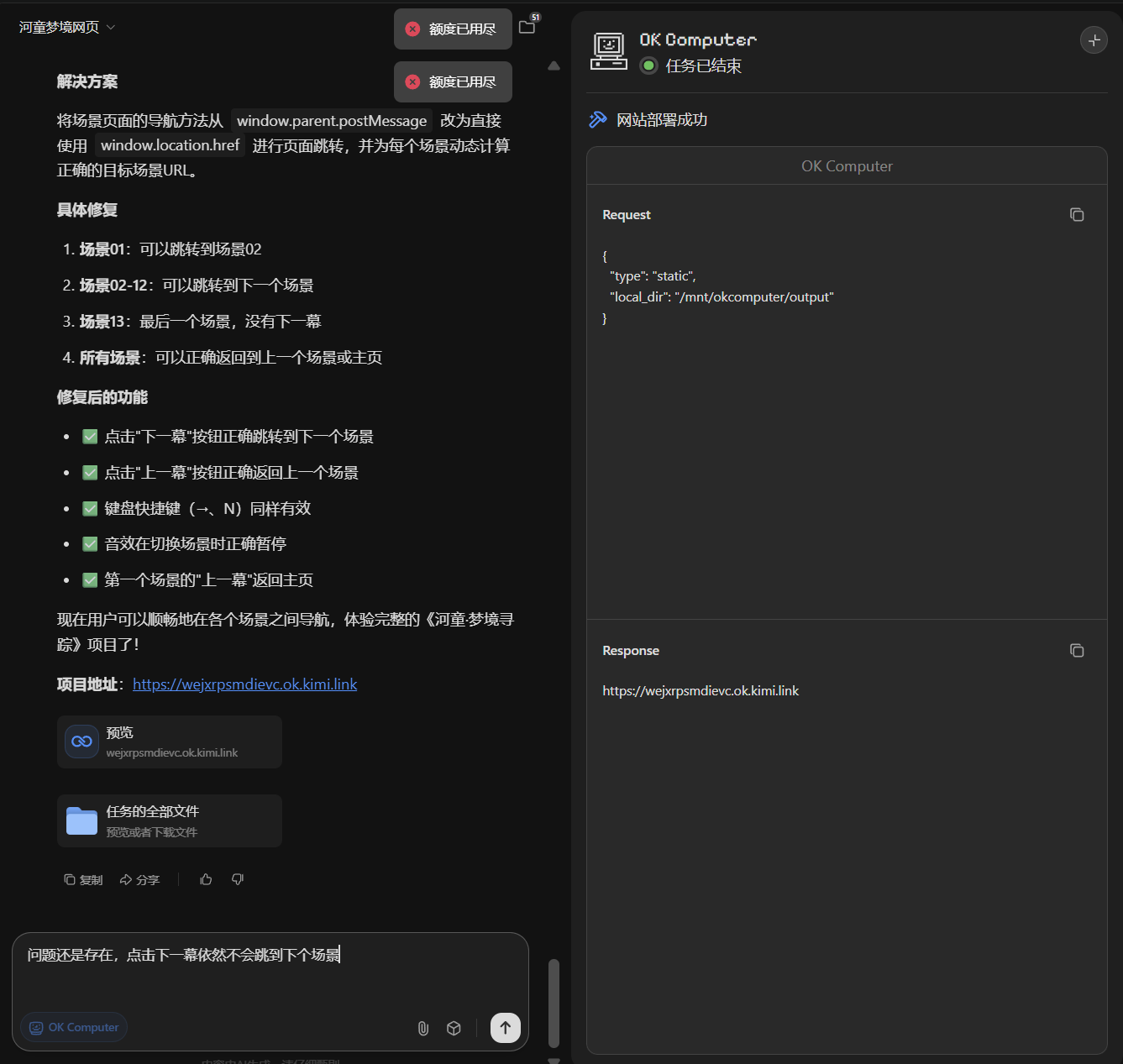Screen dimensions: 1123x1064
Task: Click the "local_dir" line in Request
Action: [721, 297]
